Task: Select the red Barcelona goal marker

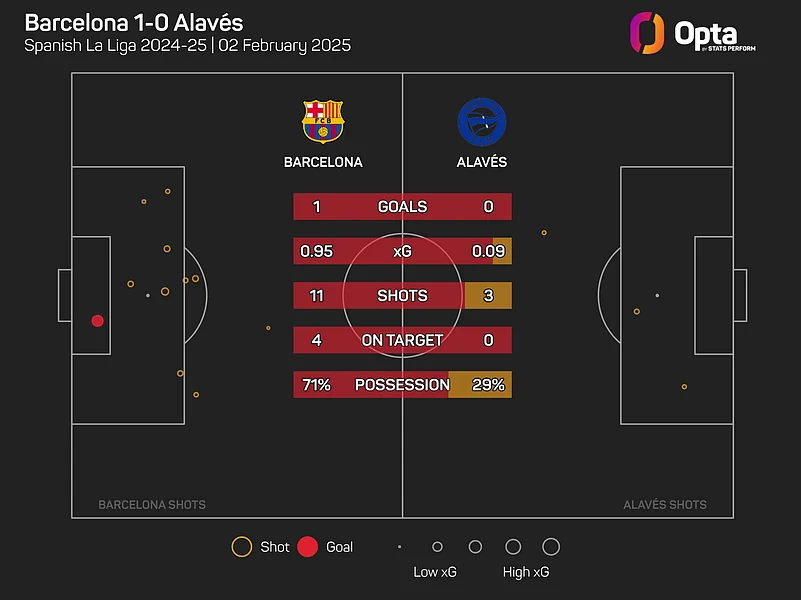Action: 98,321
